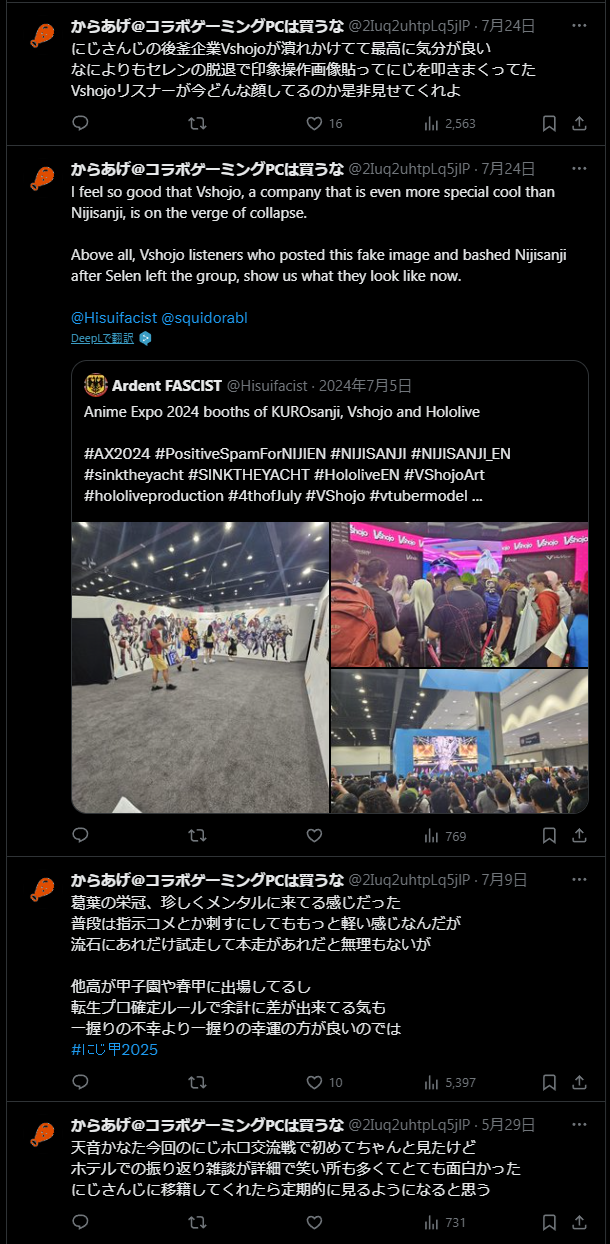610x1244 pixels.
Task: Open more options menu on 7月9日 tweet
Action: [x=579, y=880]
